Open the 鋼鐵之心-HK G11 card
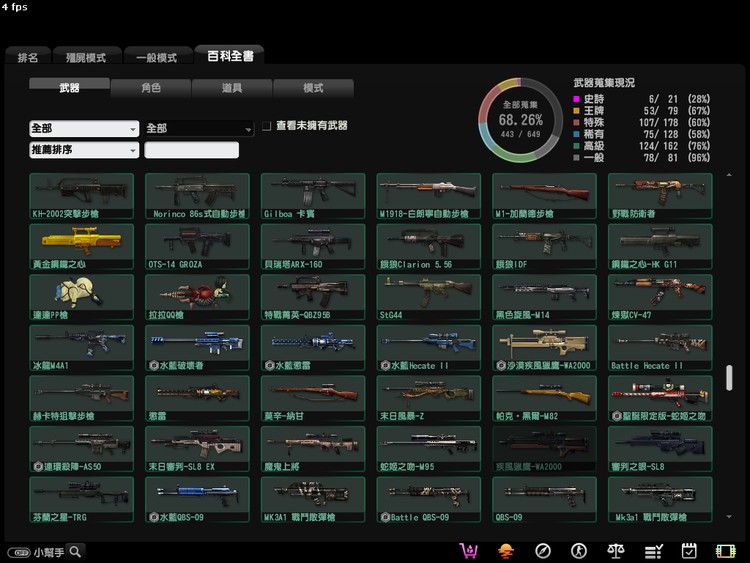Viewport: 750px width, 563px height. (x=660, y=247)
